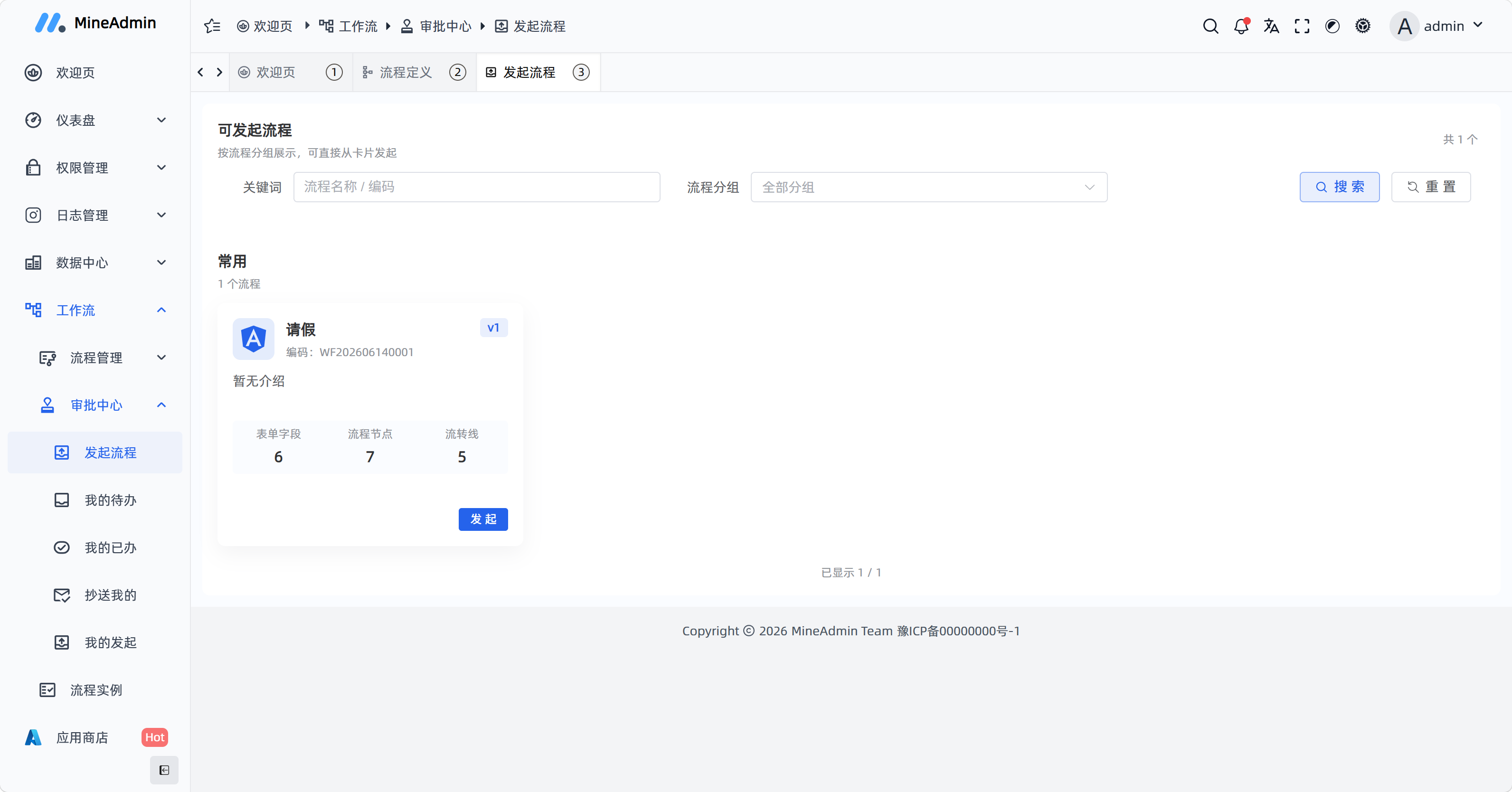Click the 审批中心 breadcrumb
Screen dimensions: 1512x792
[x=436, y=26]
